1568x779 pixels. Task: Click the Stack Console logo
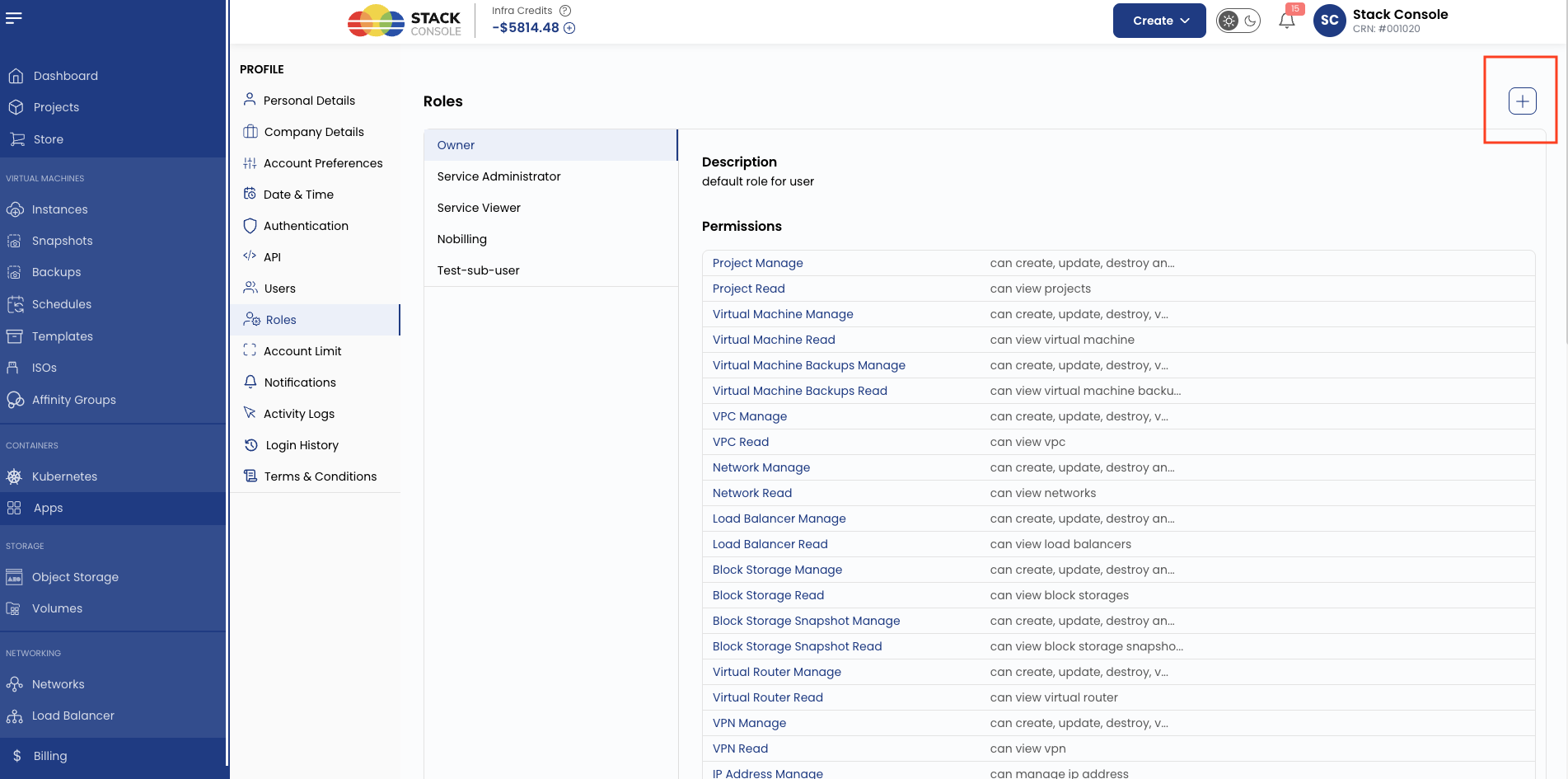(x=405, y=21)
